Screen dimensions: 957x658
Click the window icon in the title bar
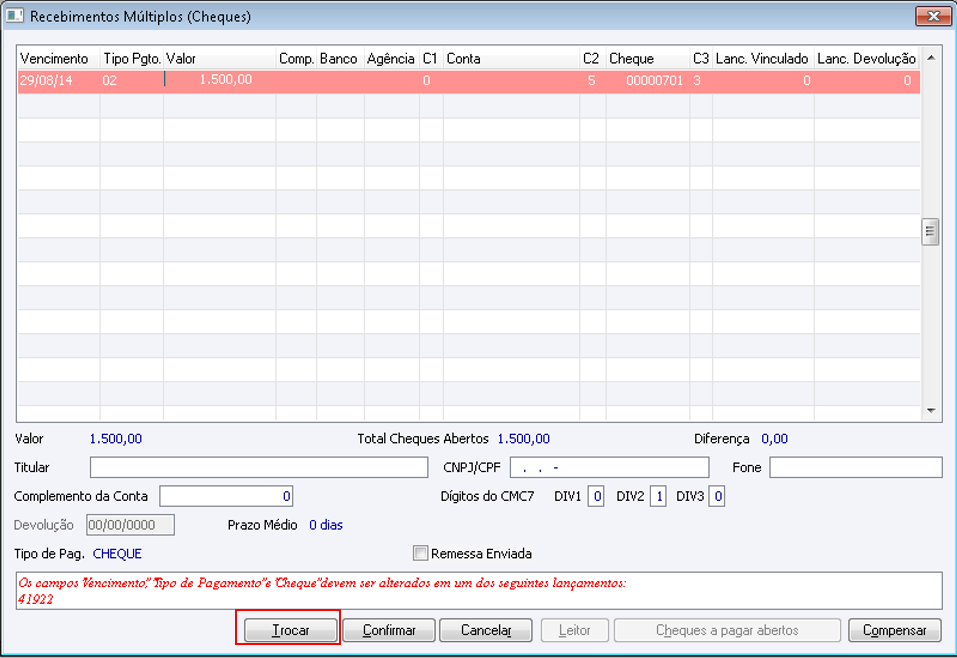pyautogui.click(x=13, y=15)
